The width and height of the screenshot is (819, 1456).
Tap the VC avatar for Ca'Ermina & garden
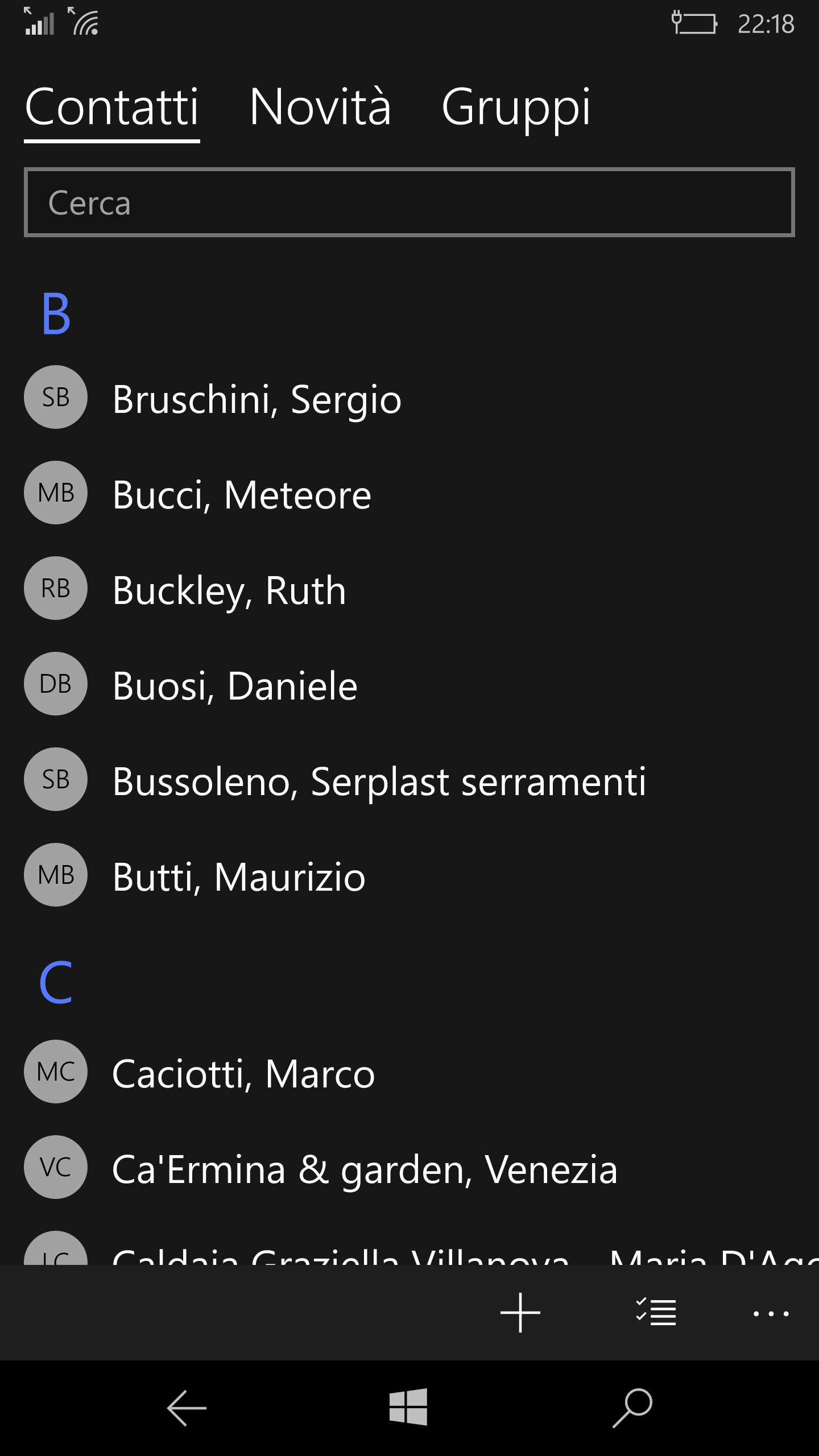click(56, 1167)
